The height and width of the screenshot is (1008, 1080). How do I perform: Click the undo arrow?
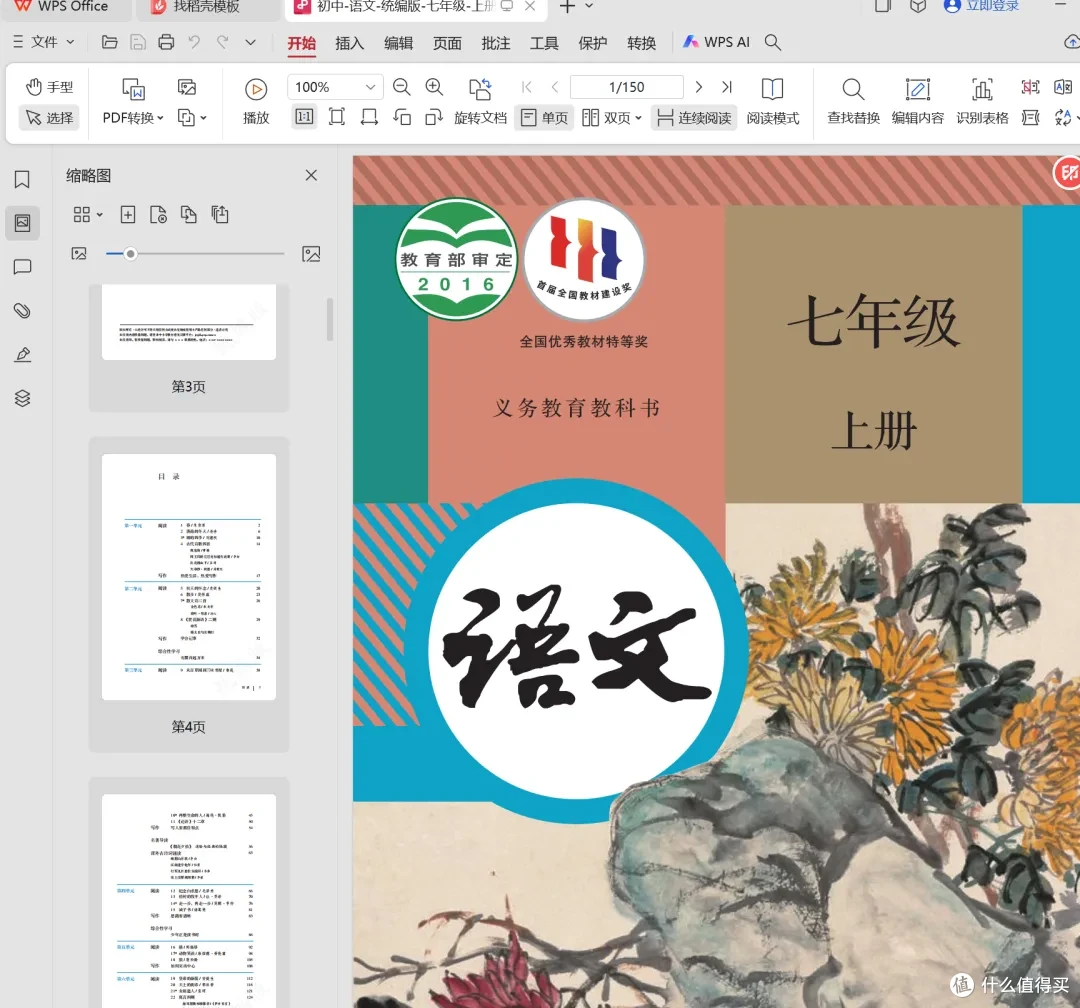194,42
